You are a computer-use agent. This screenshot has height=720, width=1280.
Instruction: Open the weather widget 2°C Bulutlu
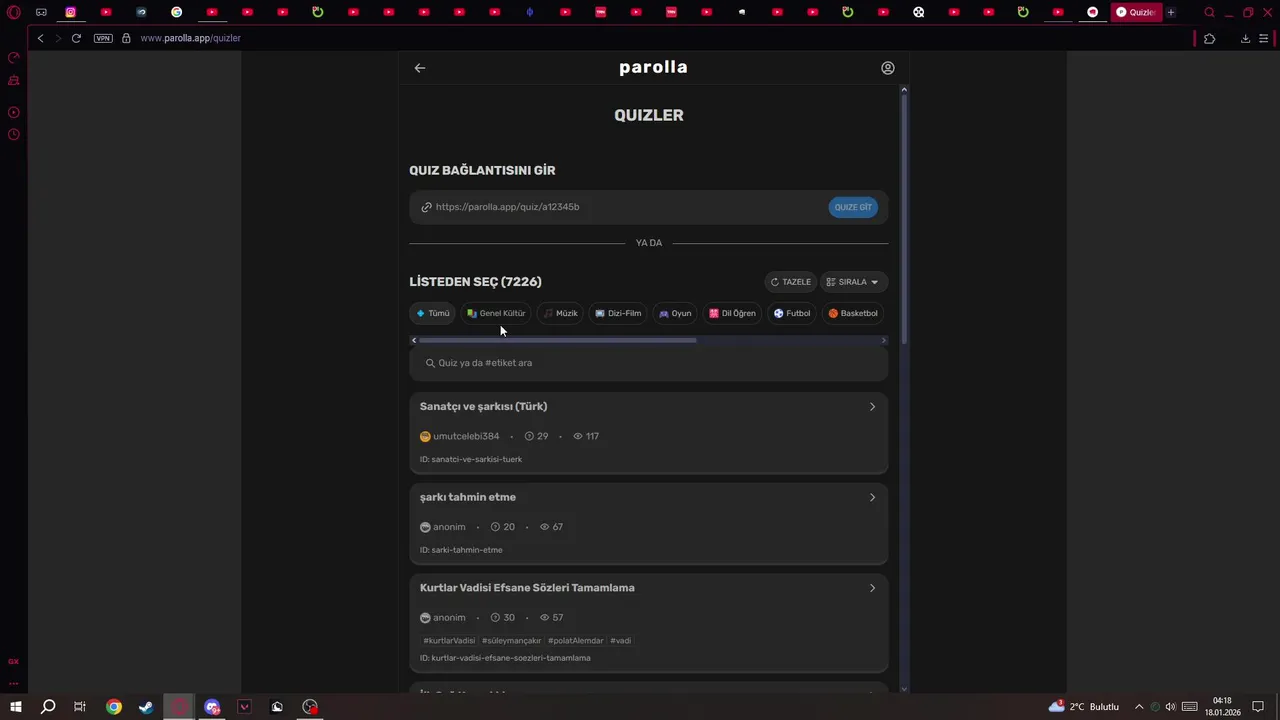pos(1083,707)
